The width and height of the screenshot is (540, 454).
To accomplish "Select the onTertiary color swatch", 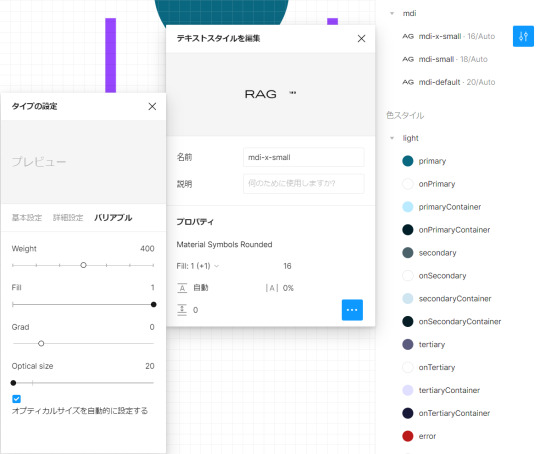I will pyautogui.click(x=408, y=367).
